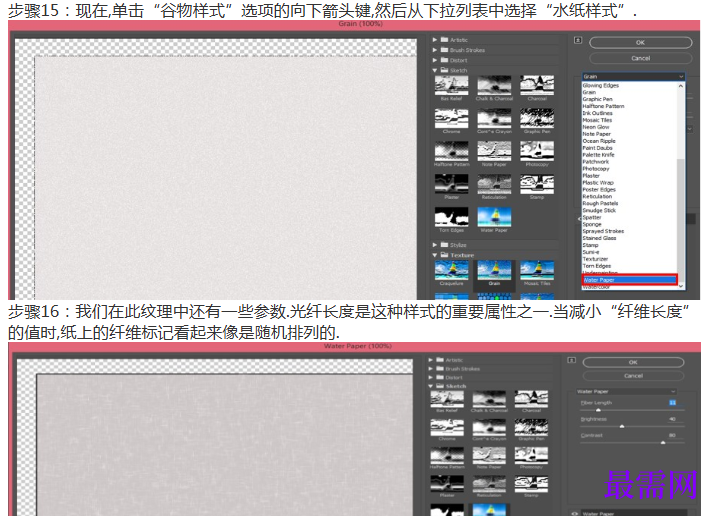Click OK in the Water Paper window
The image size is (716, 516).
[x=633, y=362]
